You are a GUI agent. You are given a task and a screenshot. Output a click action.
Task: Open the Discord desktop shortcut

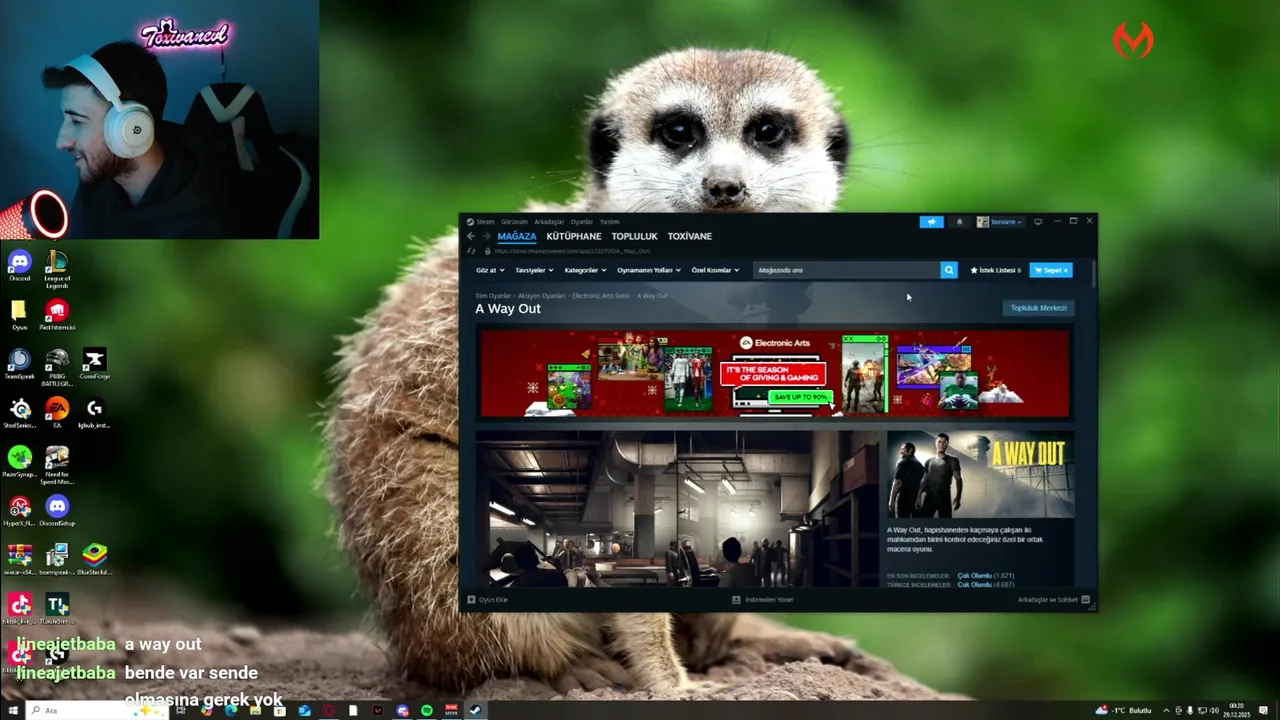pyautogui.click(x=20, y=266)
